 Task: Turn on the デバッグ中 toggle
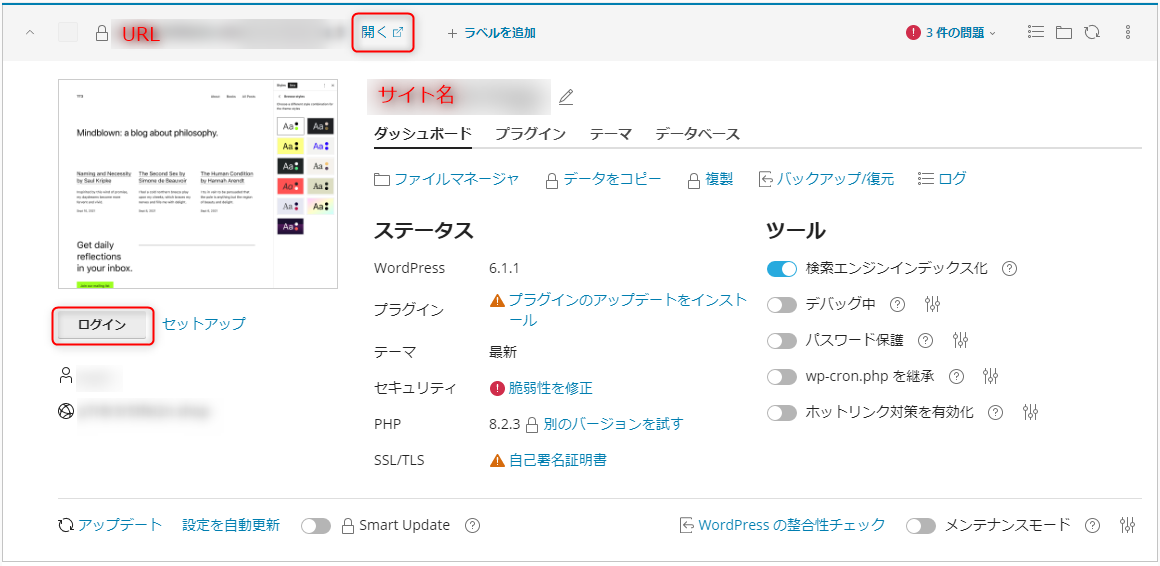point(781,304)
